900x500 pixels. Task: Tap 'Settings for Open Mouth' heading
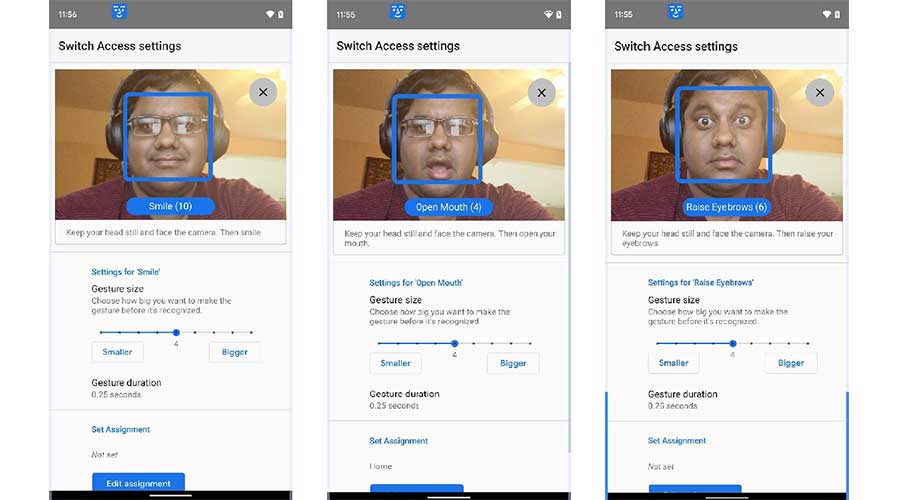416,283
